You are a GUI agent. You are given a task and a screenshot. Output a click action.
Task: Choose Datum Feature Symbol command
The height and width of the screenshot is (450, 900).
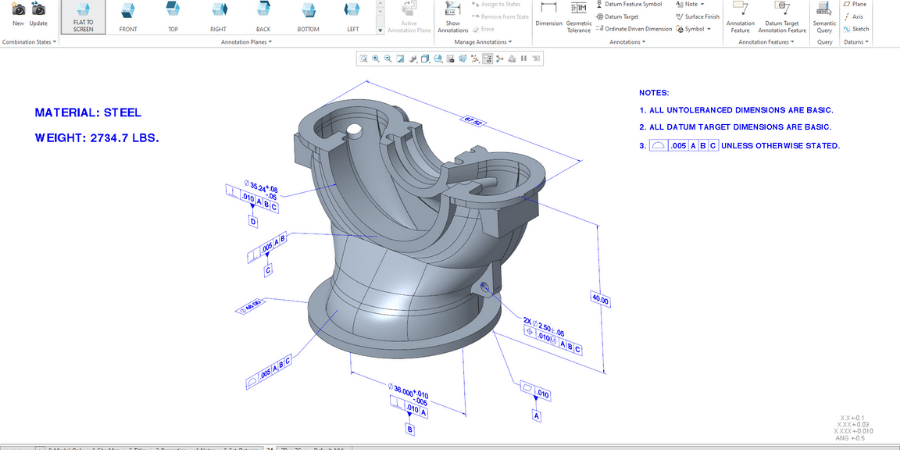629,4
